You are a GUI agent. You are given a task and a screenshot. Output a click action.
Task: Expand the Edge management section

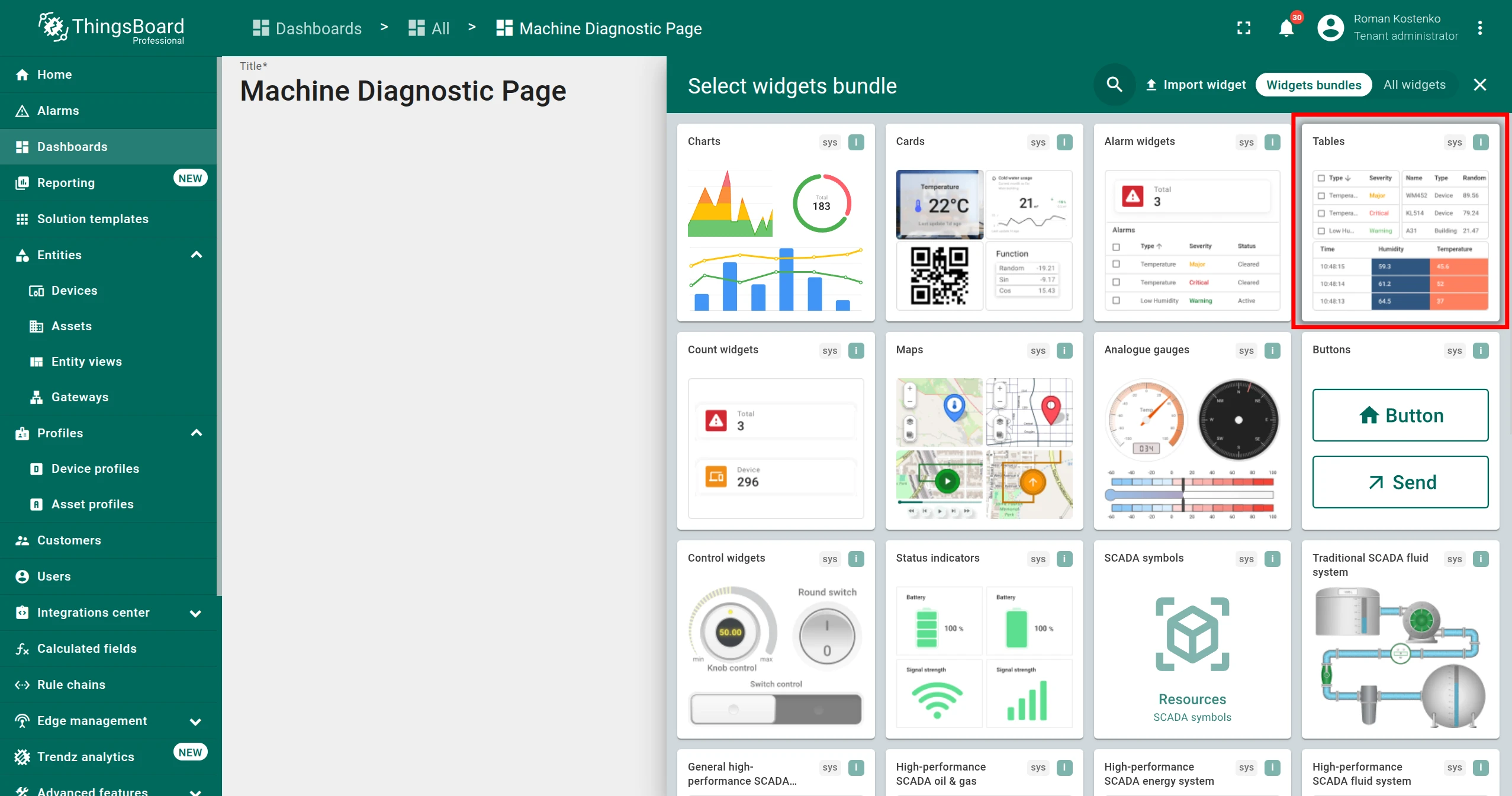pyautogui.click(x=195, y=721)
